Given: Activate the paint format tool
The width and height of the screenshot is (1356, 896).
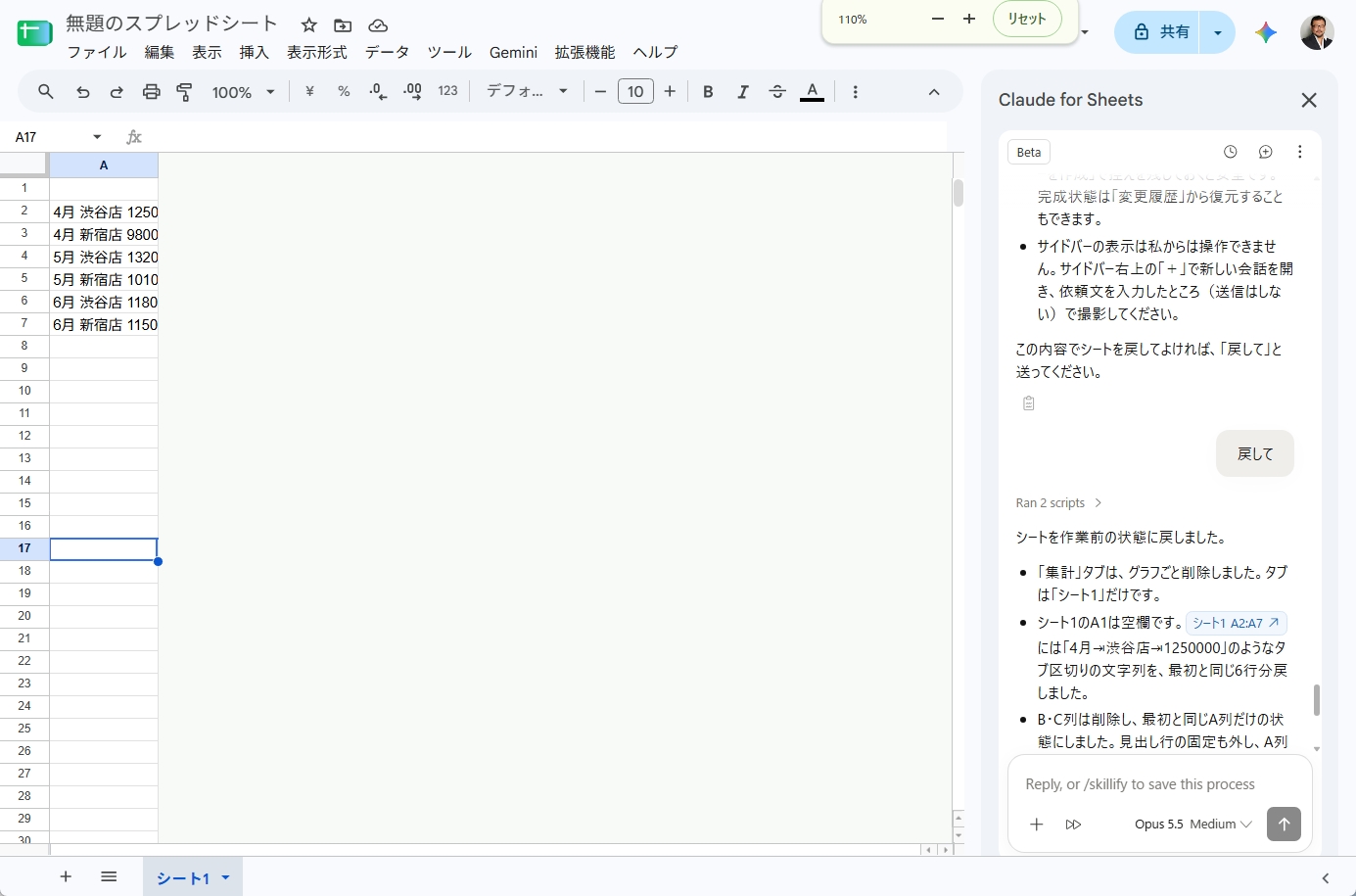Looking at the screenshot, I should (184, 92).
